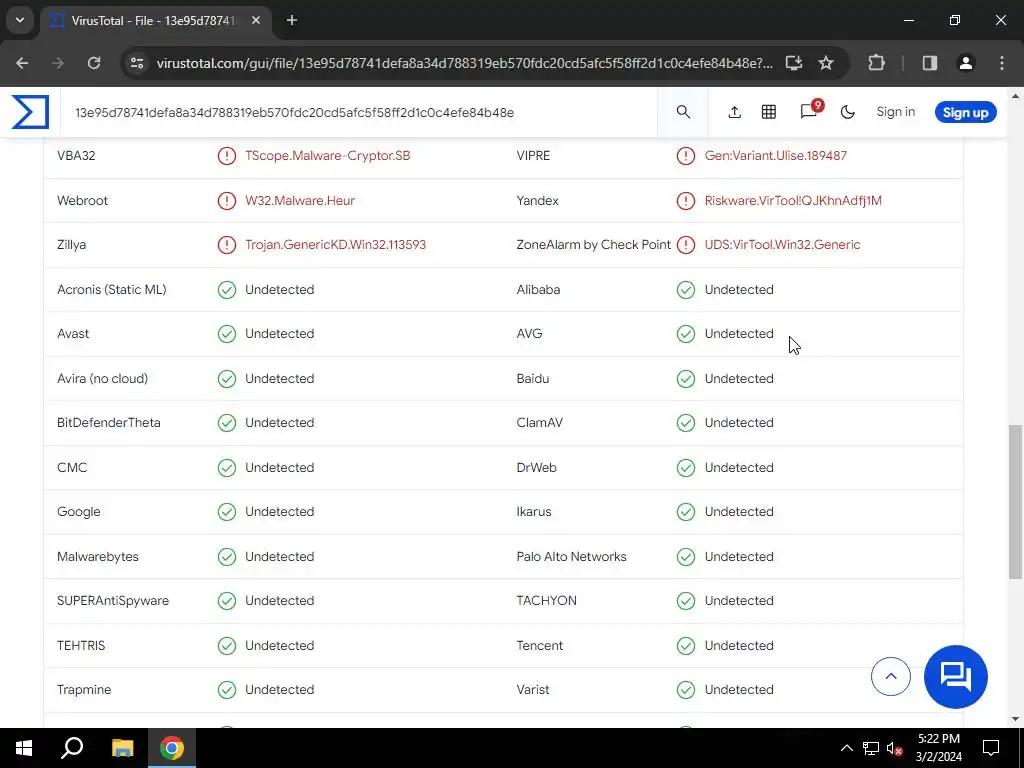Image resolution: width=1024 pixels, height=768 pixels.
Task: Select the VirusTotal File tab
Action: (155, 21)
